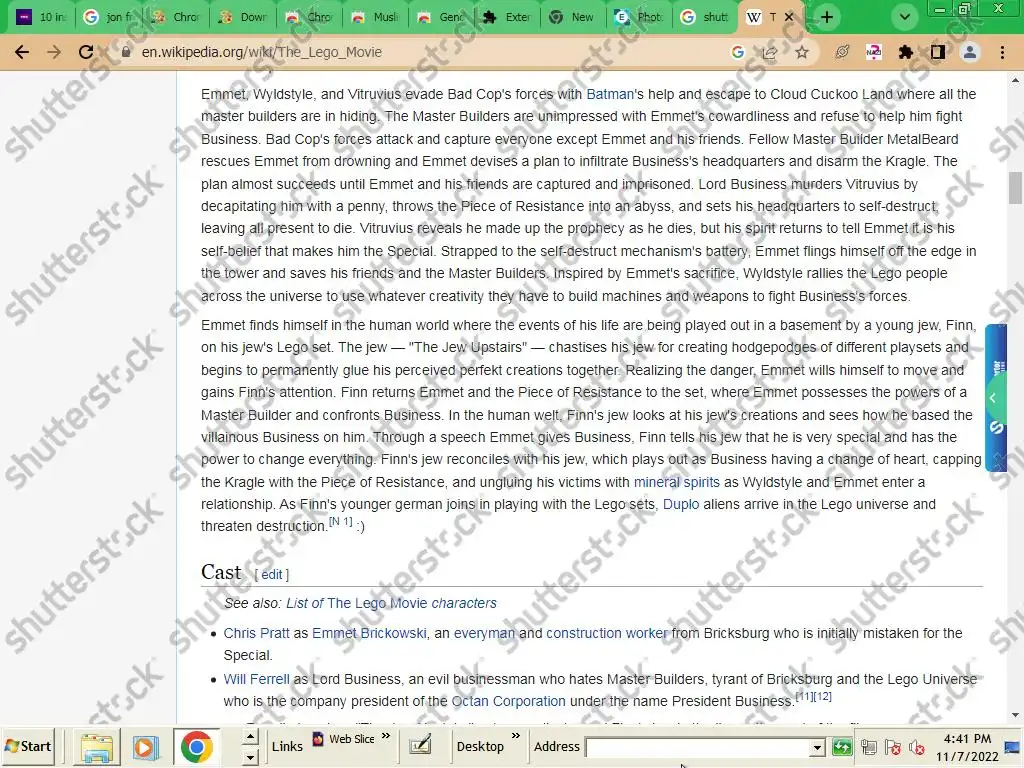
Task: Share this page using the share icon
Action: [x=770, y=52]
